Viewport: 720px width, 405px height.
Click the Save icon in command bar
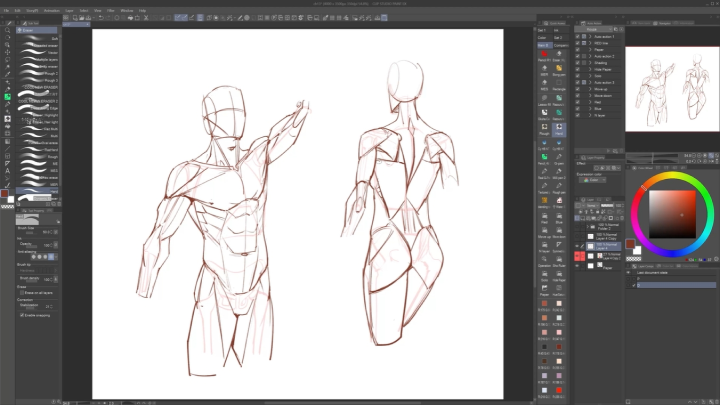click(x=88, y=18)
